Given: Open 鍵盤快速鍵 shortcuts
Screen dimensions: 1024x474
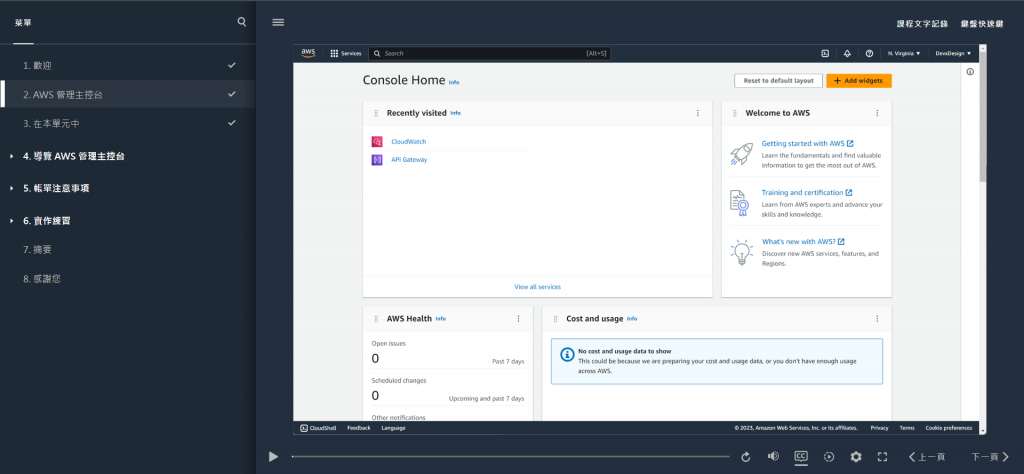Looking at the screenshot, I should [982, 24].
